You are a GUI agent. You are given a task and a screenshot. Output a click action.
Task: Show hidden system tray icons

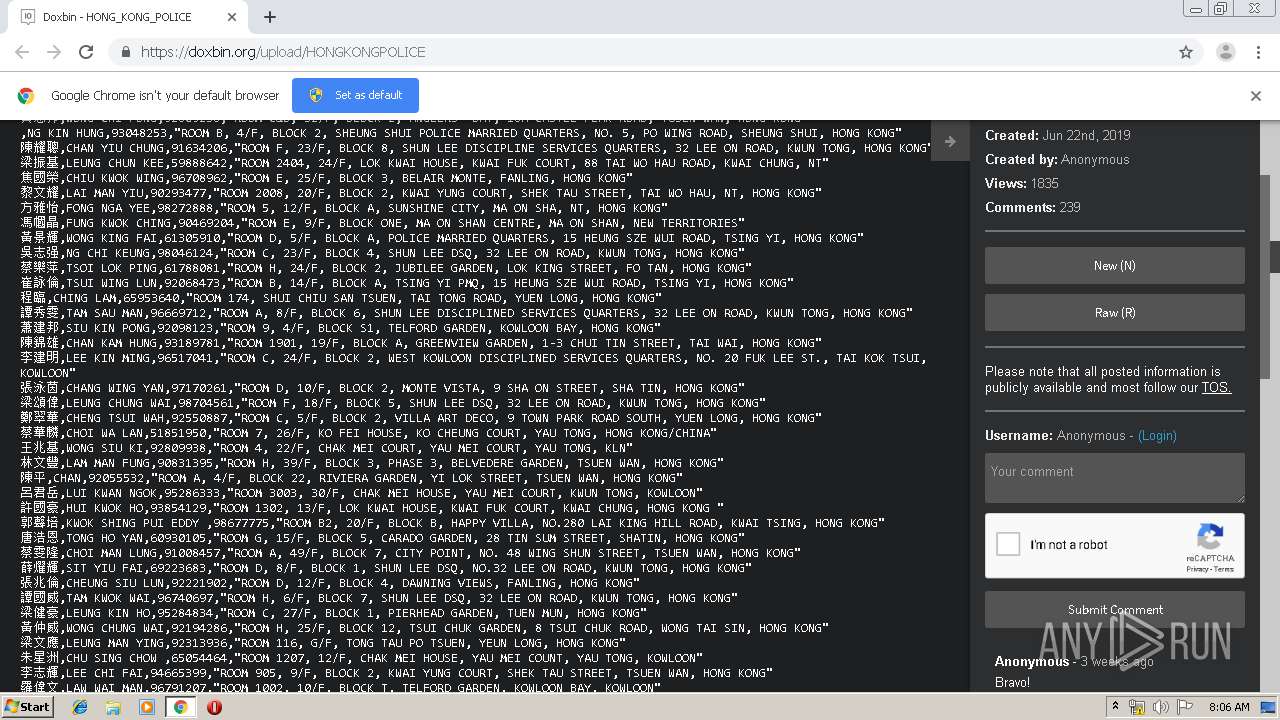click(x=1117, y=707)
